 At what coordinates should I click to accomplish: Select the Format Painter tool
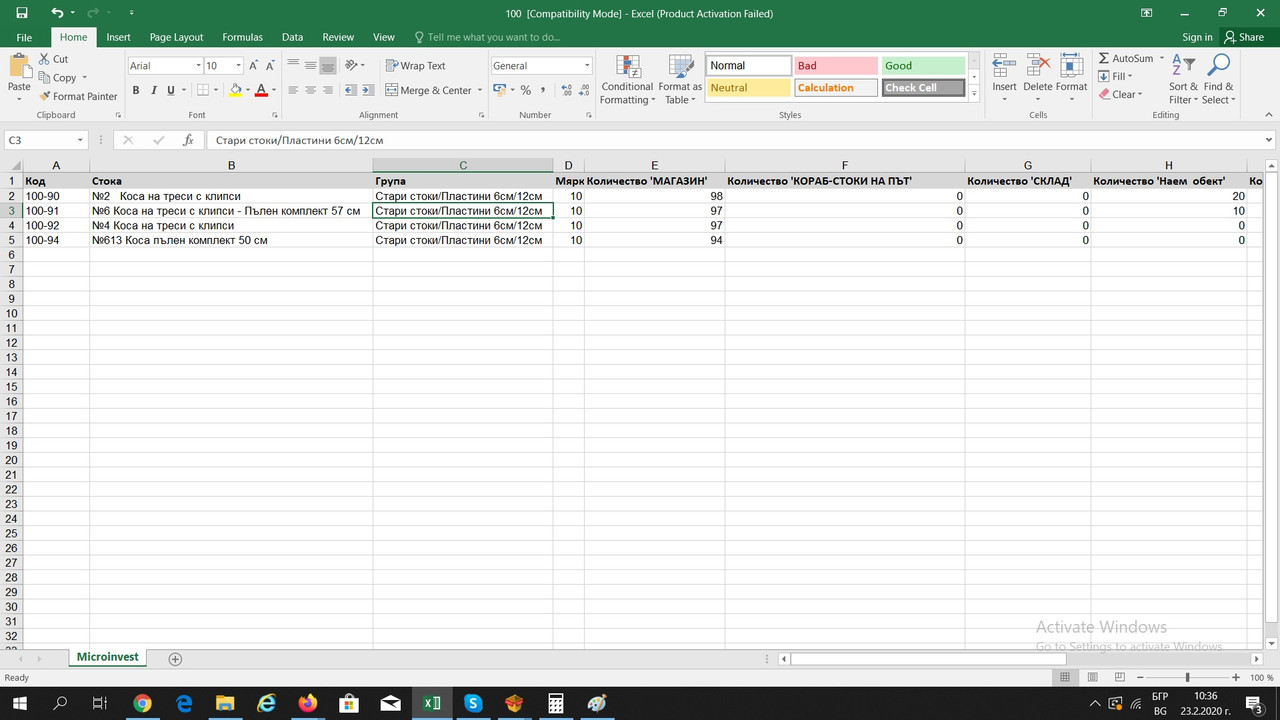78,96
